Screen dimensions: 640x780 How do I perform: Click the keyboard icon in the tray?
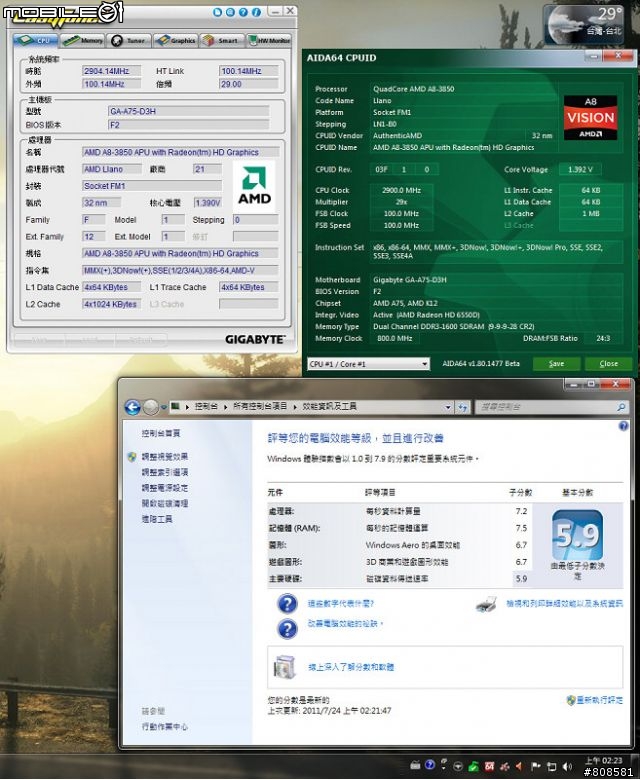click(x=415, y=765)
